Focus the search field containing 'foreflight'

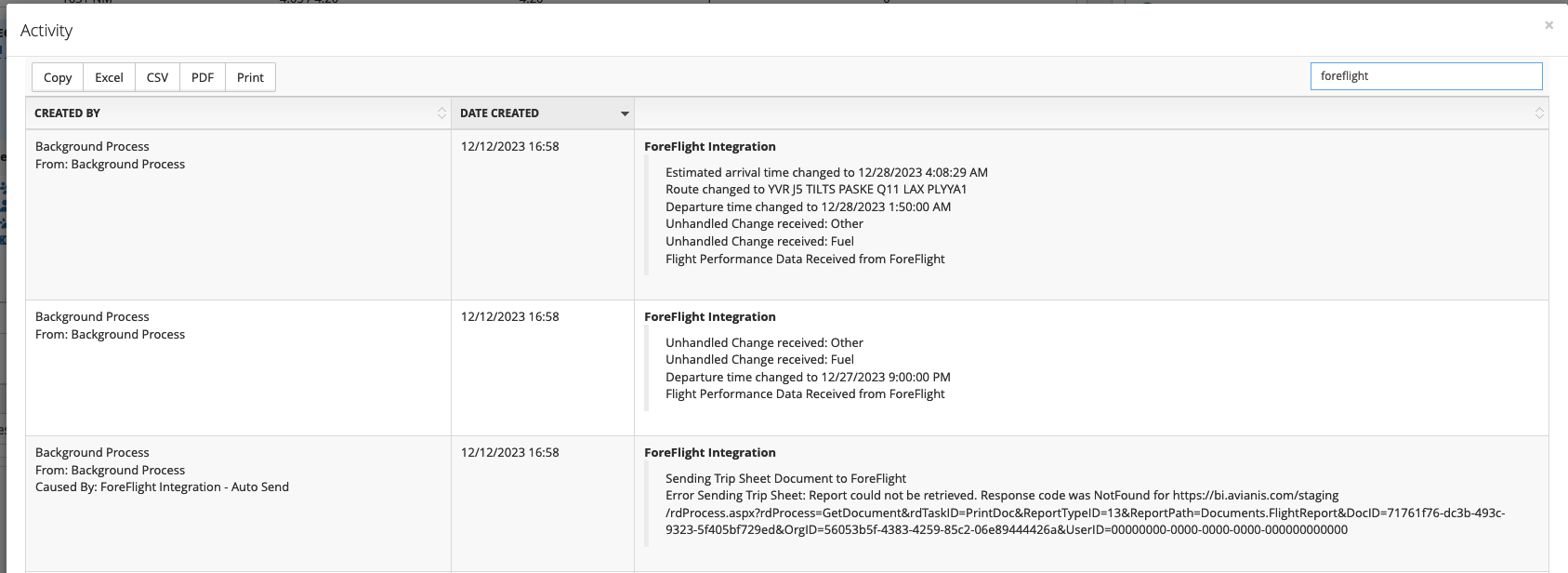pyautogui.click(x=1426, y=76)
